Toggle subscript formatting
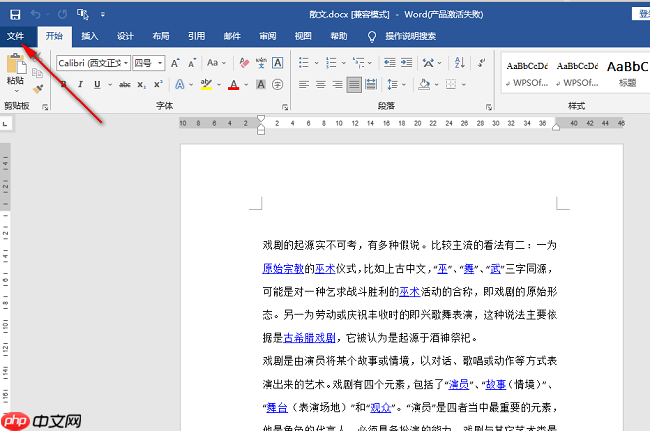This screenshot has width=650, height=431. click(141, 85)
